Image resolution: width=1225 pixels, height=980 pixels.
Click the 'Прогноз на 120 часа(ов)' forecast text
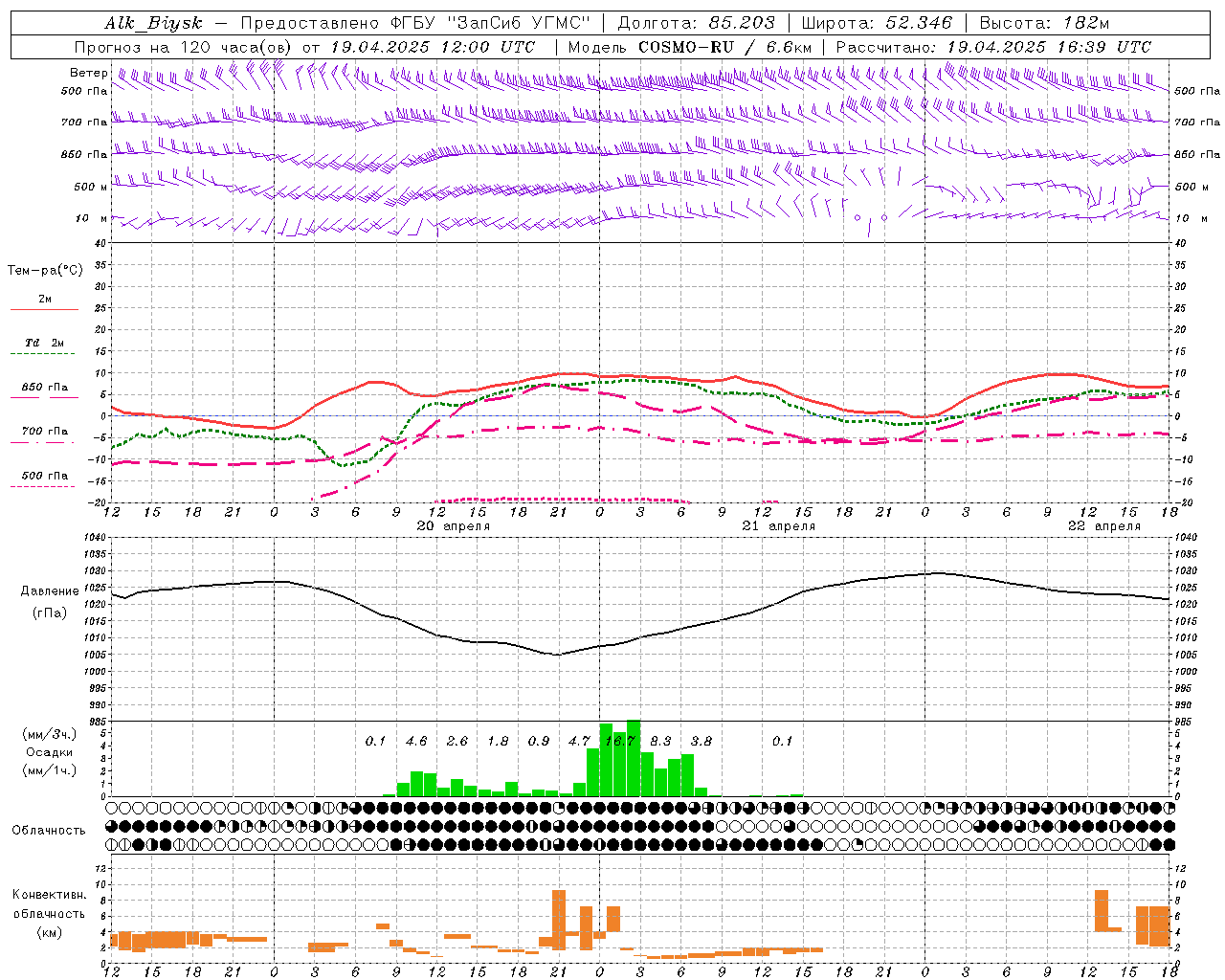click(x=183, y=47)
